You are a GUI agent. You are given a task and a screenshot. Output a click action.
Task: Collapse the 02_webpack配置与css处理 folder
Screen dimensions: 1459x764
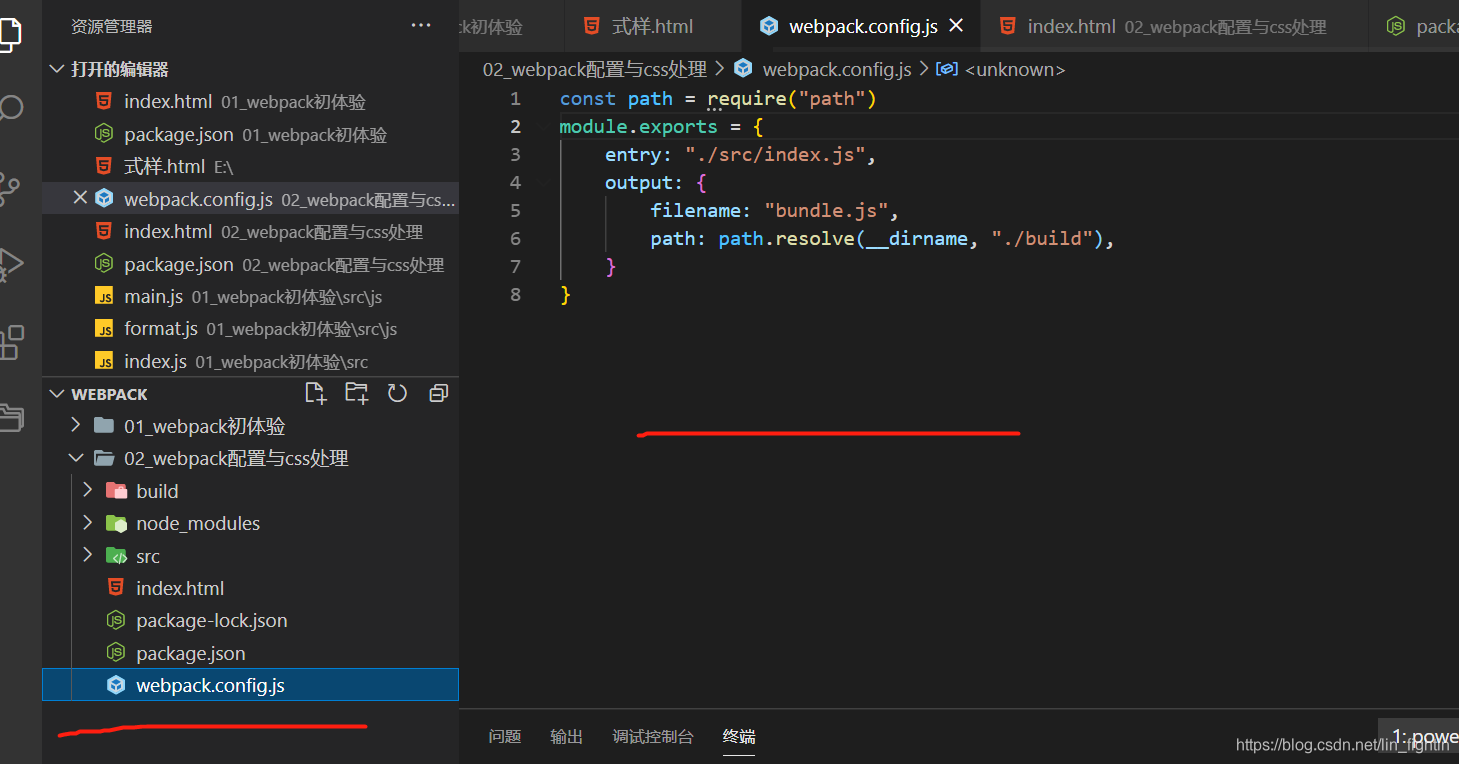pos(76,458)
